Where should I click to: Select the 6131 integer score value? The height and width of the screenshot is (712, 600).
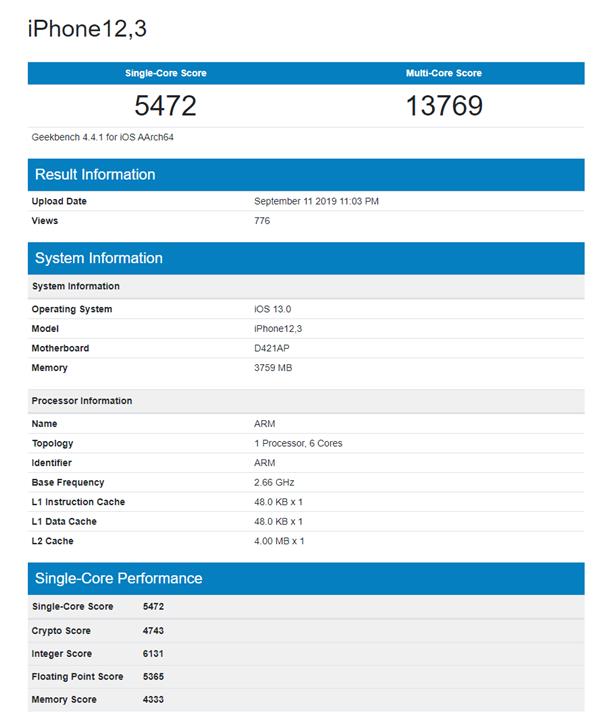[x=153, y=654]
